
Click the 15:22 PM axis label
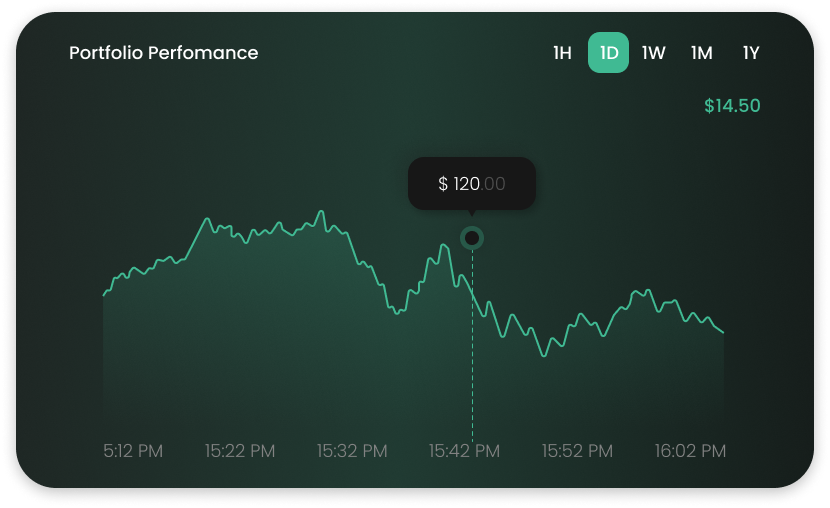point(240,451)
